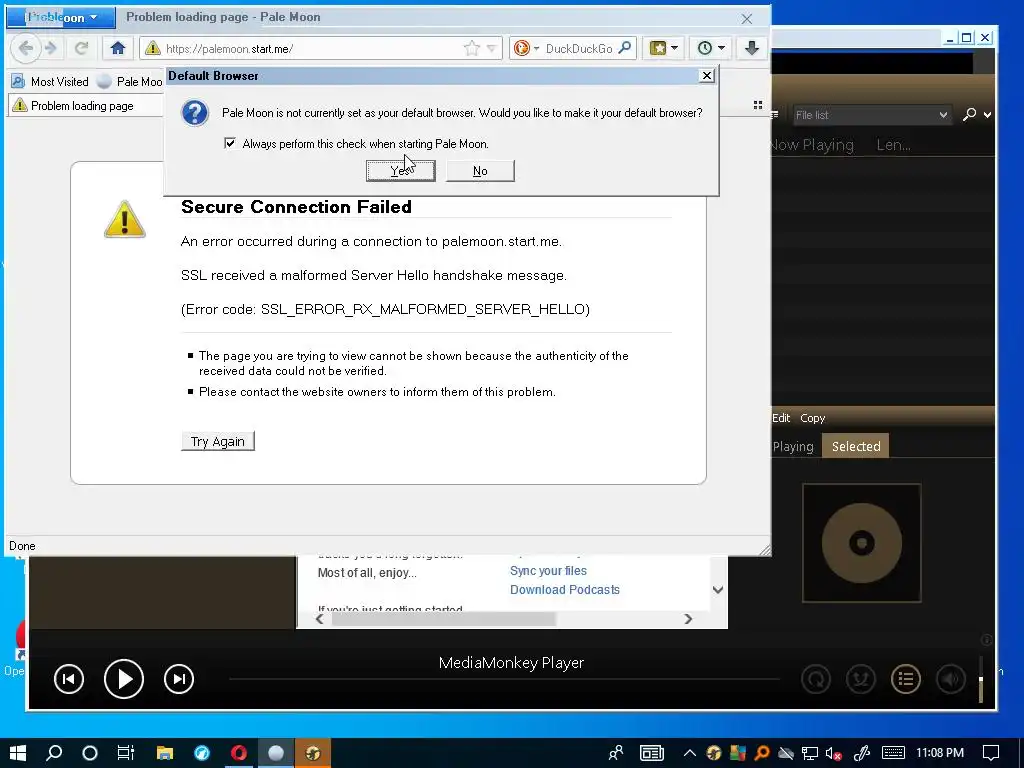This screenshot has height=768, width=1024.
Task: Switch to the Playing tab in MediaMonkey
Action: coord(793,447)
